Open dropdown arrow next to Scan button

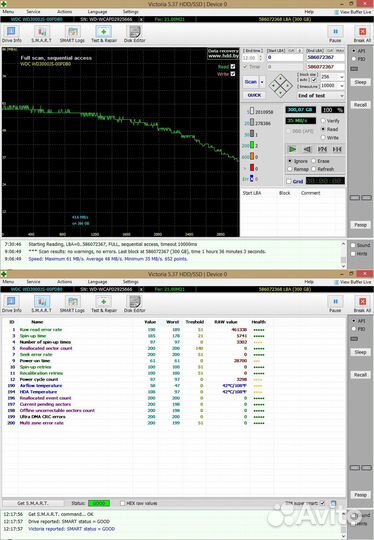click(x=262, y=82)
